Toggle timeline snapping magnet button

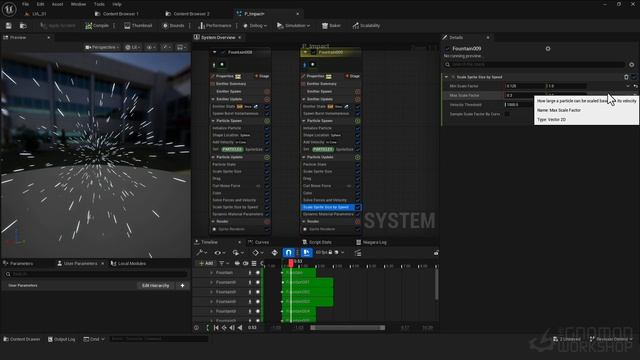(x=288, y=253)
